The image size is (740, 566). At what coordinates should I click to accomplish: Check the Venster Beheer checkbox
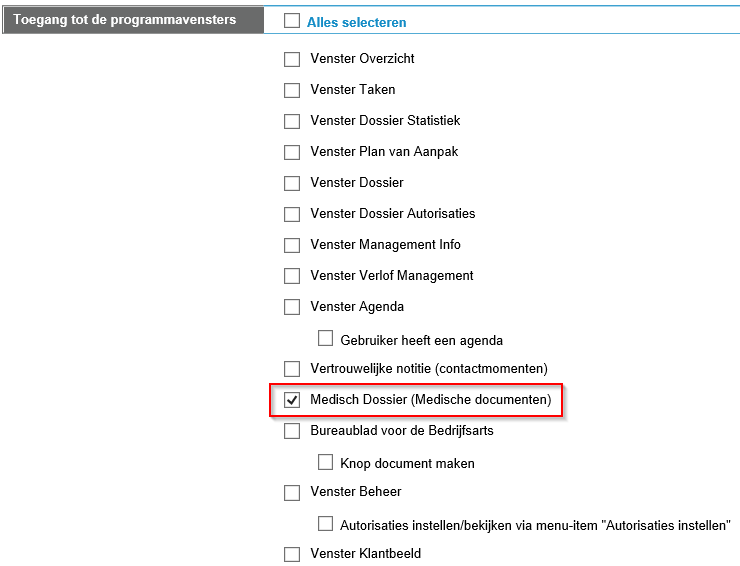[x=292, y=492]
